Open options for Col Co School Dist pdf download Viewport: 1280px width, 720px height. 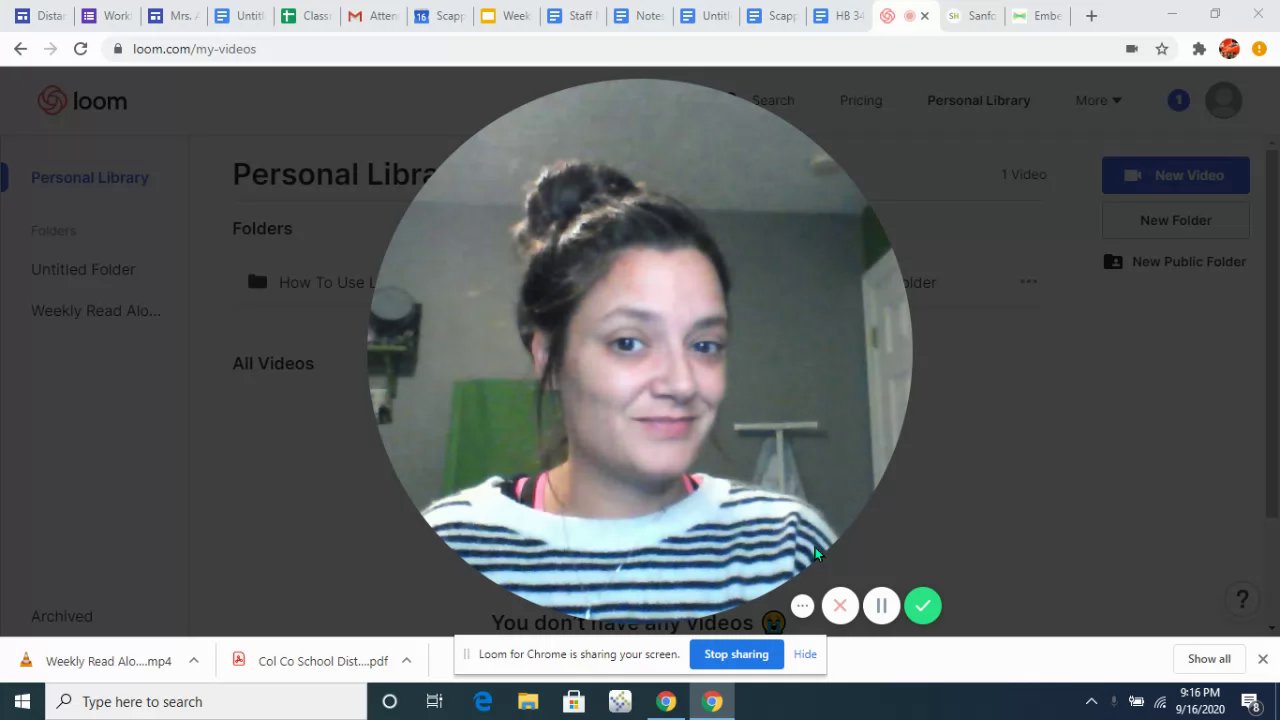click(407, 660)
